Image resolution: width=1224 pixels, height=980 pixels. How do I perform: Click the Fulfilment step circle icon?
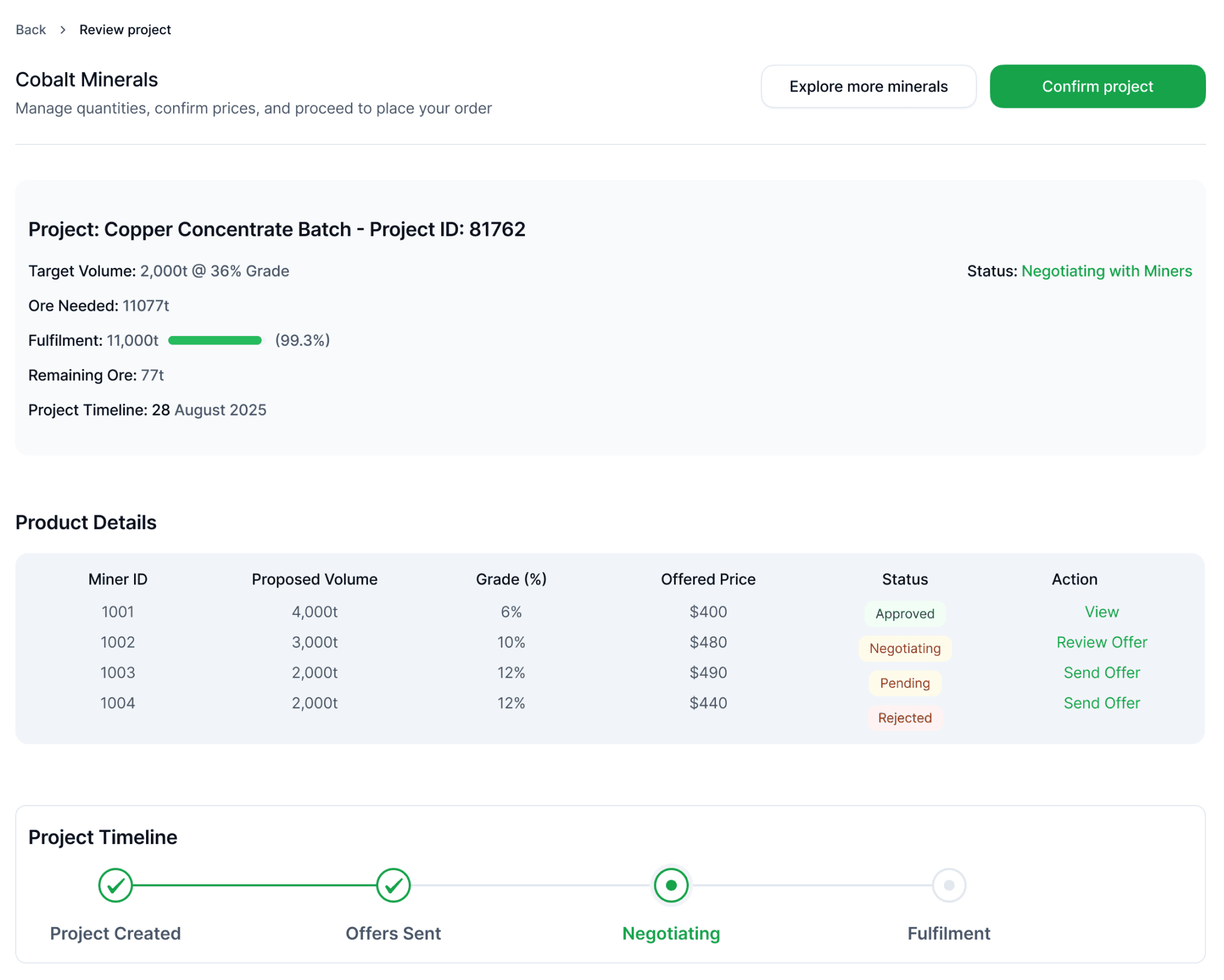pos(949,886)
